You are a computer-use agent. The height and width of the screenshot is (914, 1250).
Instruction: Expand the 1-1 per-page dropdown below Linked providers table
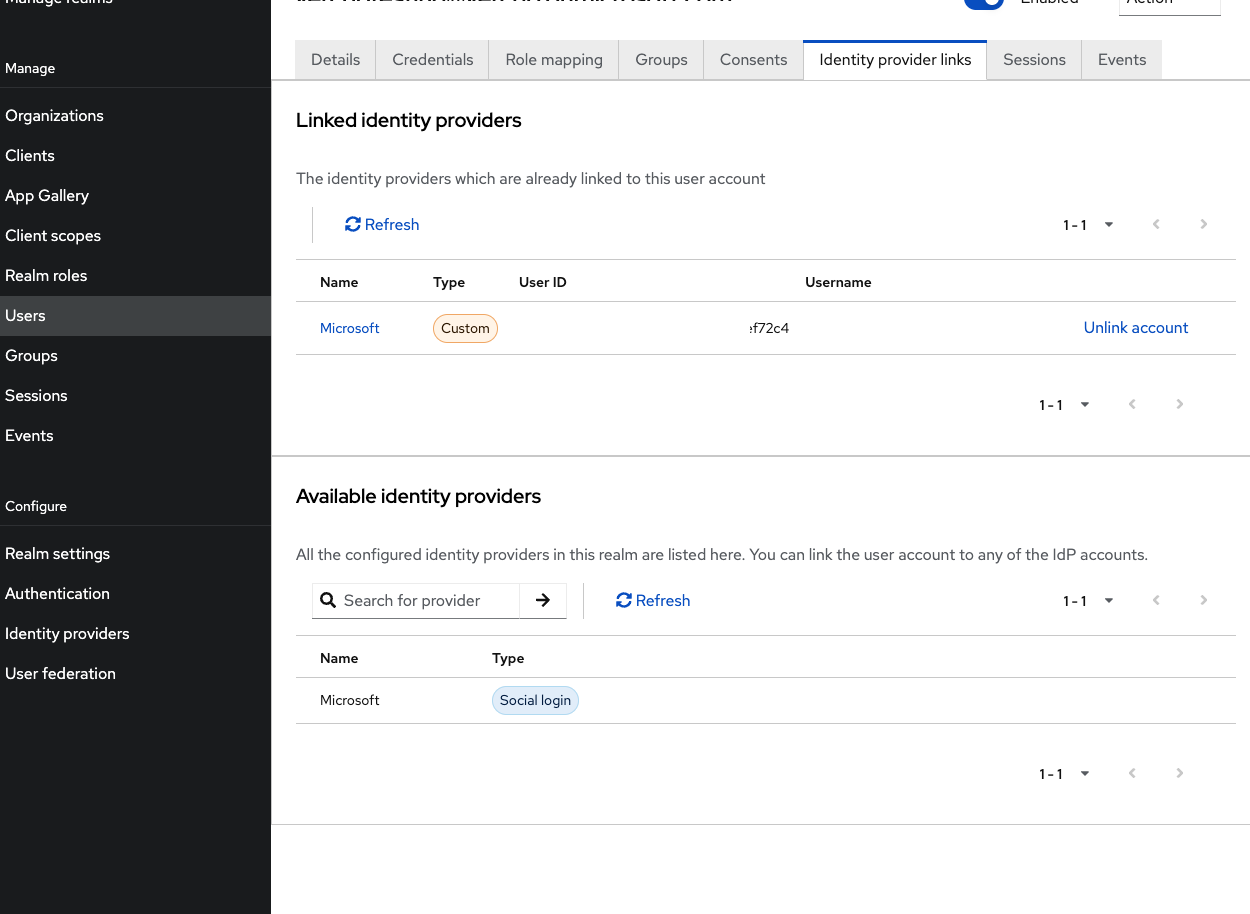click(x=1064, y=405)
